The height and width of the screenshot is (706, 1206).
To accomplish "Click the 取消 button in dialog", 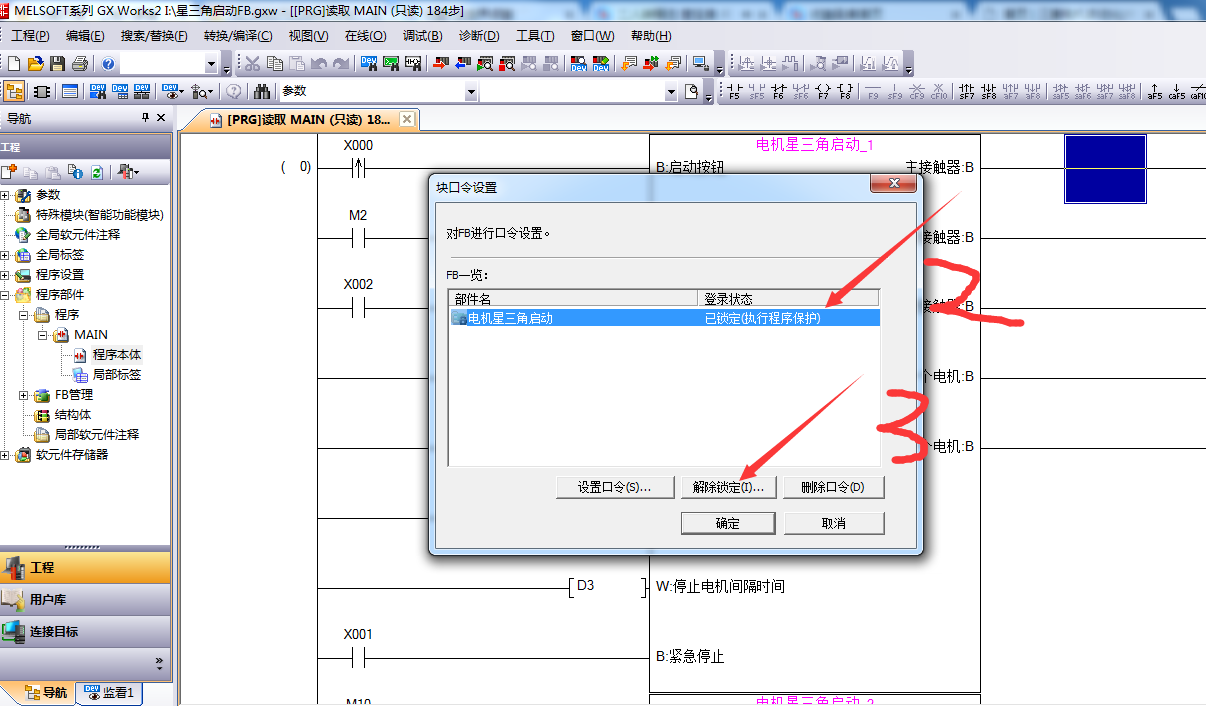I will (833, 523).
